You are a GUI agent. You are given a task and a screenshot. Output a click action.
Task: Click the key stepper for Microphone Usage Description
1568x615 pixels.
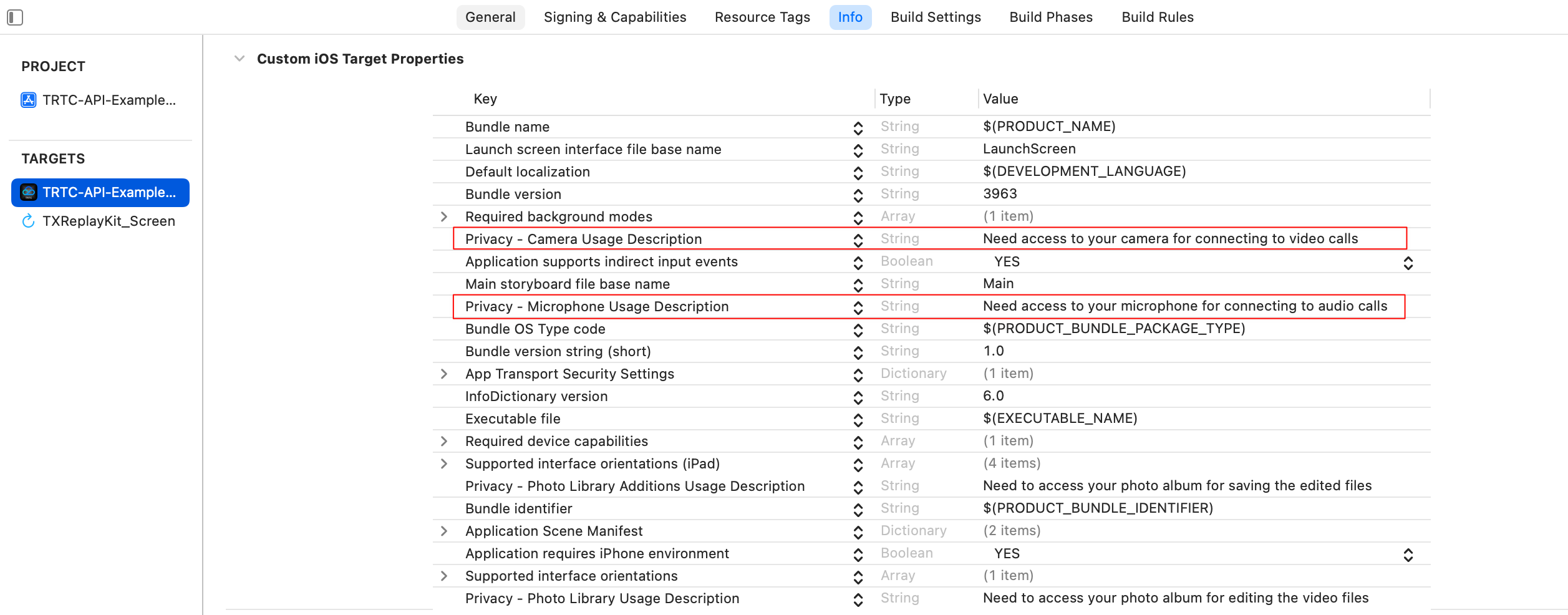pos(858,307)
